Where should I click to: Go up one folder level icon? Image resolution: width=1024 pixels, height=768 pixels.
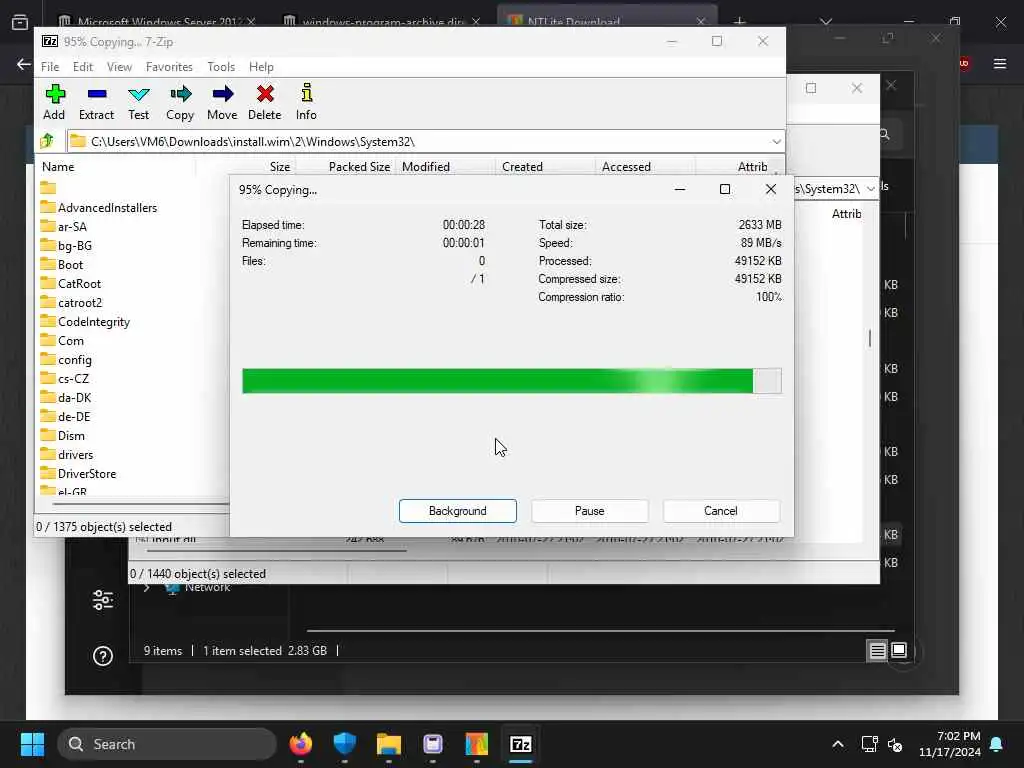click(x=47, y=141)
